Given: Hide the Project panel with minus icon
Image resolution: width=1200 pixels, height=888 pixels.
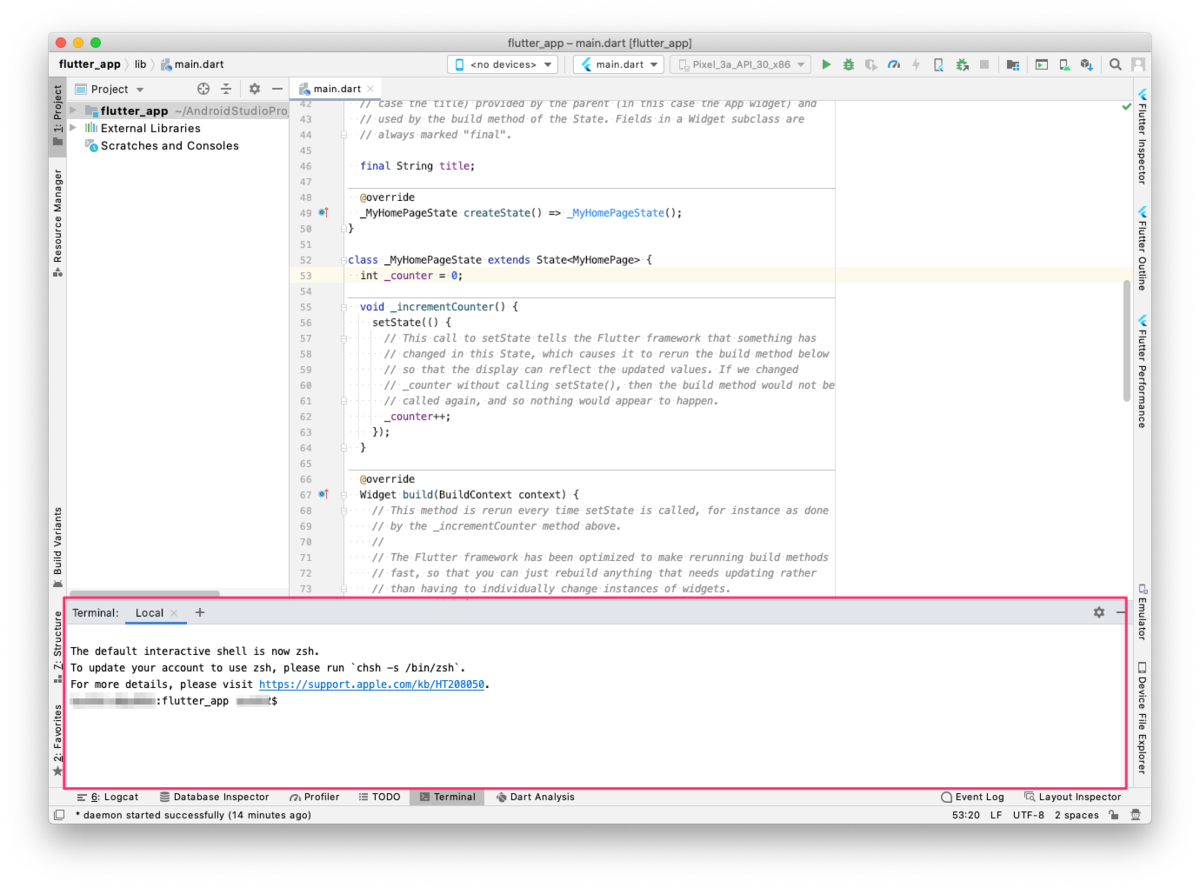Looking at the screenshot, I should pos(277,89).
